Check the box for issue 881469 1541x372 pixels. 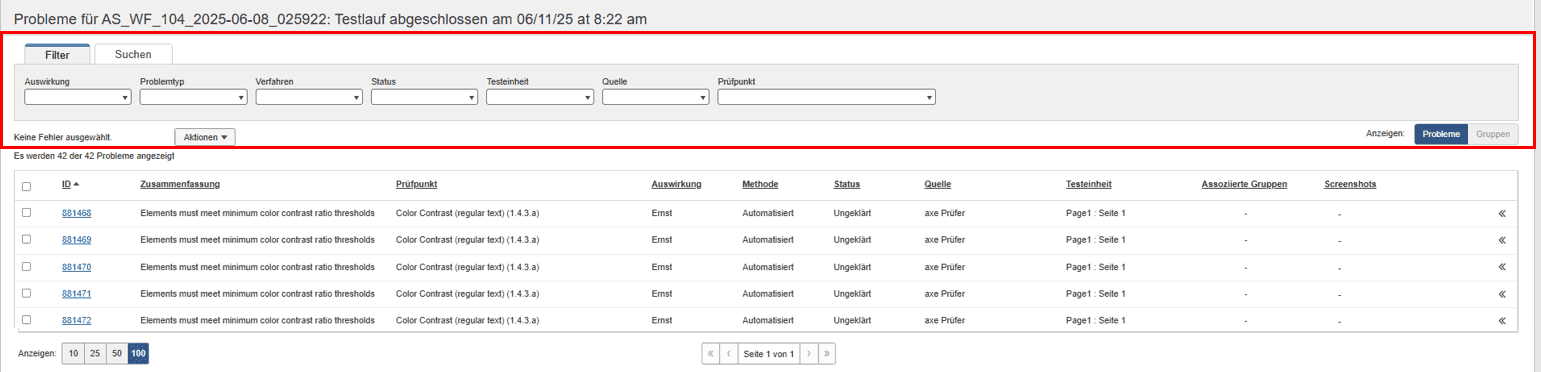pos(26,239)
